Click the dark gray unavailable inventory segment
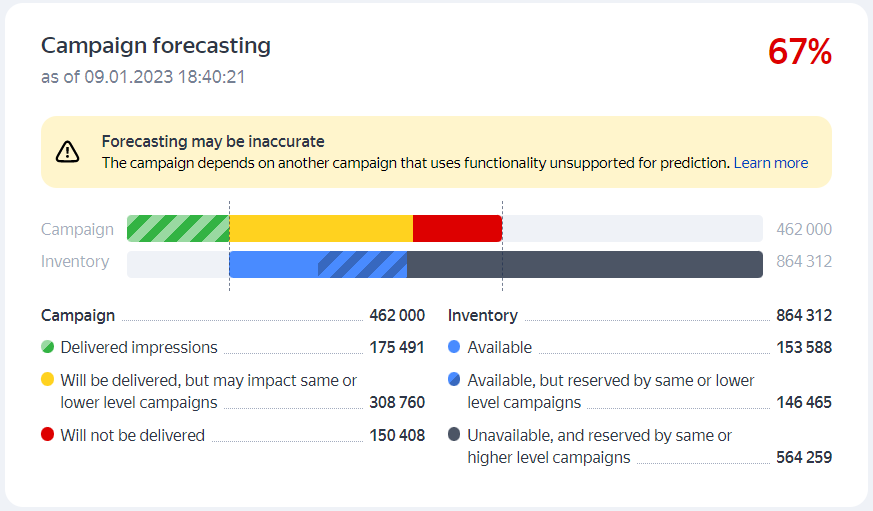Screen dimensions: 873x511 pyautogui.click(x=585, y=264)
